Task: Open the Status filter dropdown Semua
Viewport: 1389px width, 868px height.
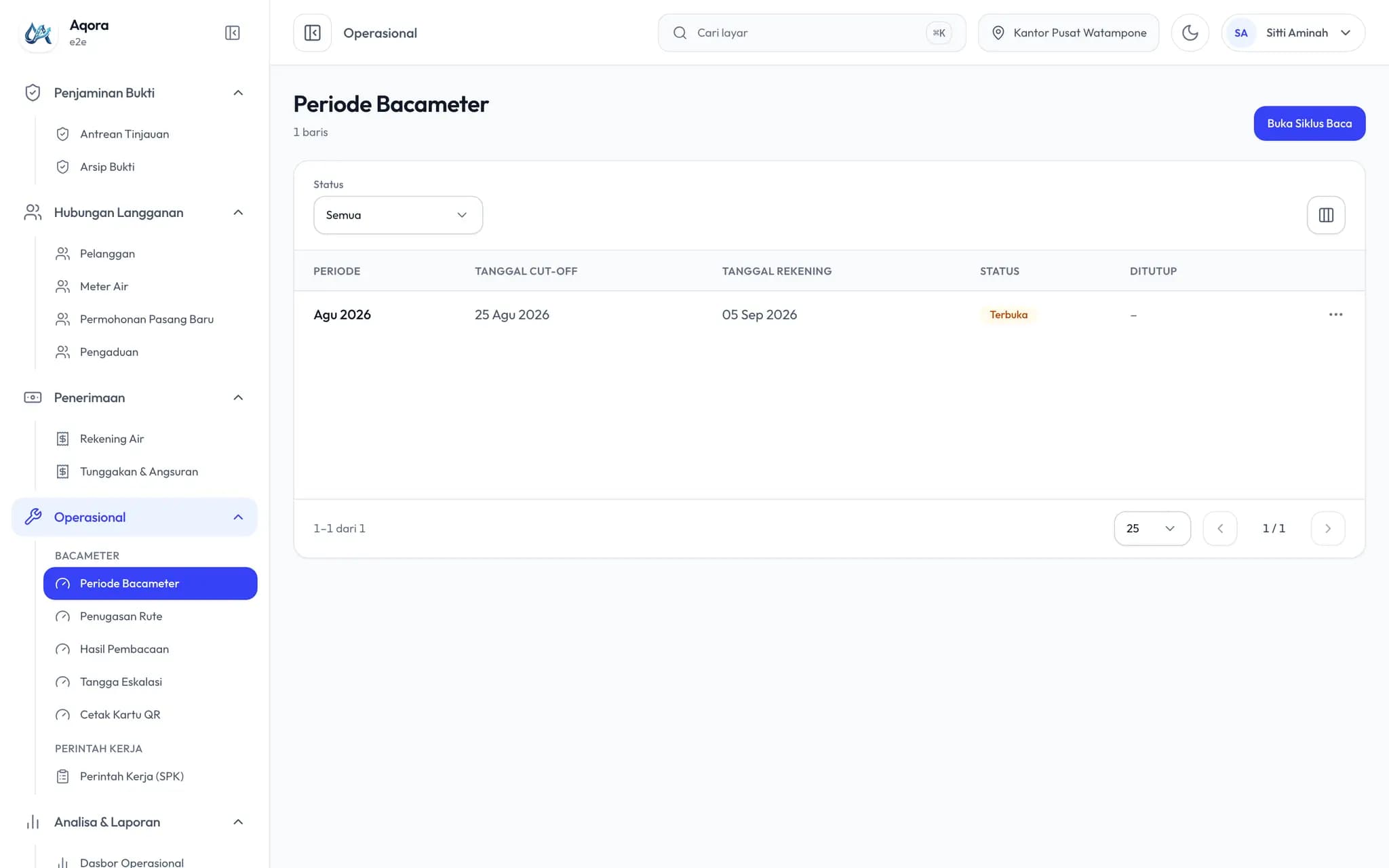Action: [398, 215]
